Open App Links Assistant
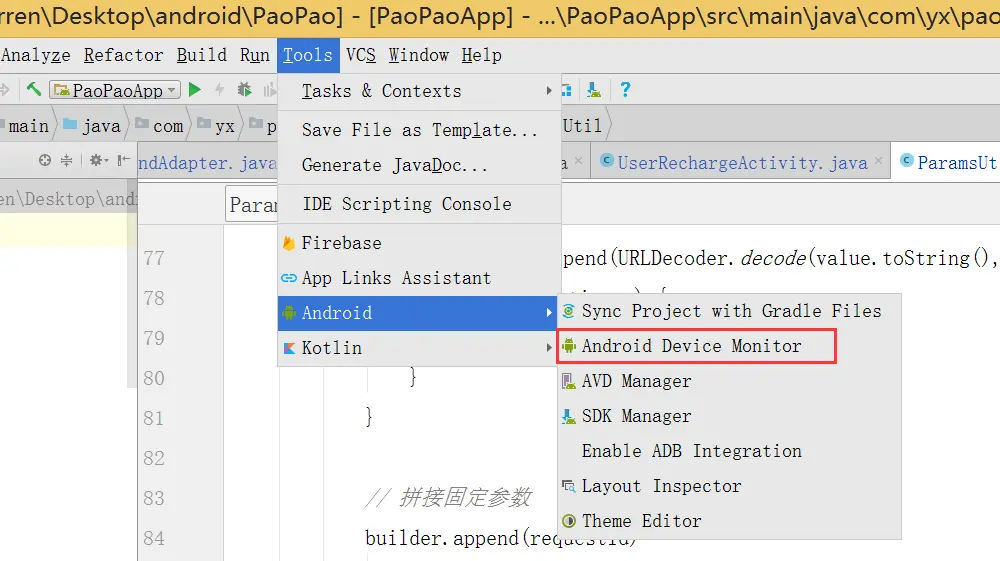 click(419, 278)
